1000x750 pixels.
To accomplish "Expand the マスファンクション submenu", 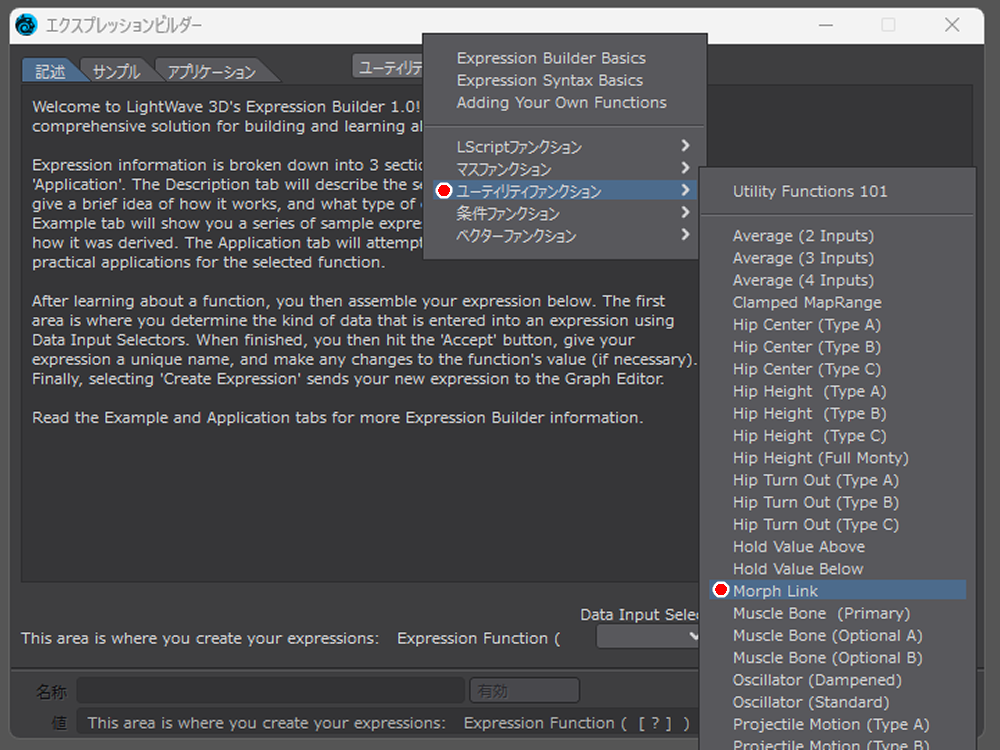I will pos(565,169).
